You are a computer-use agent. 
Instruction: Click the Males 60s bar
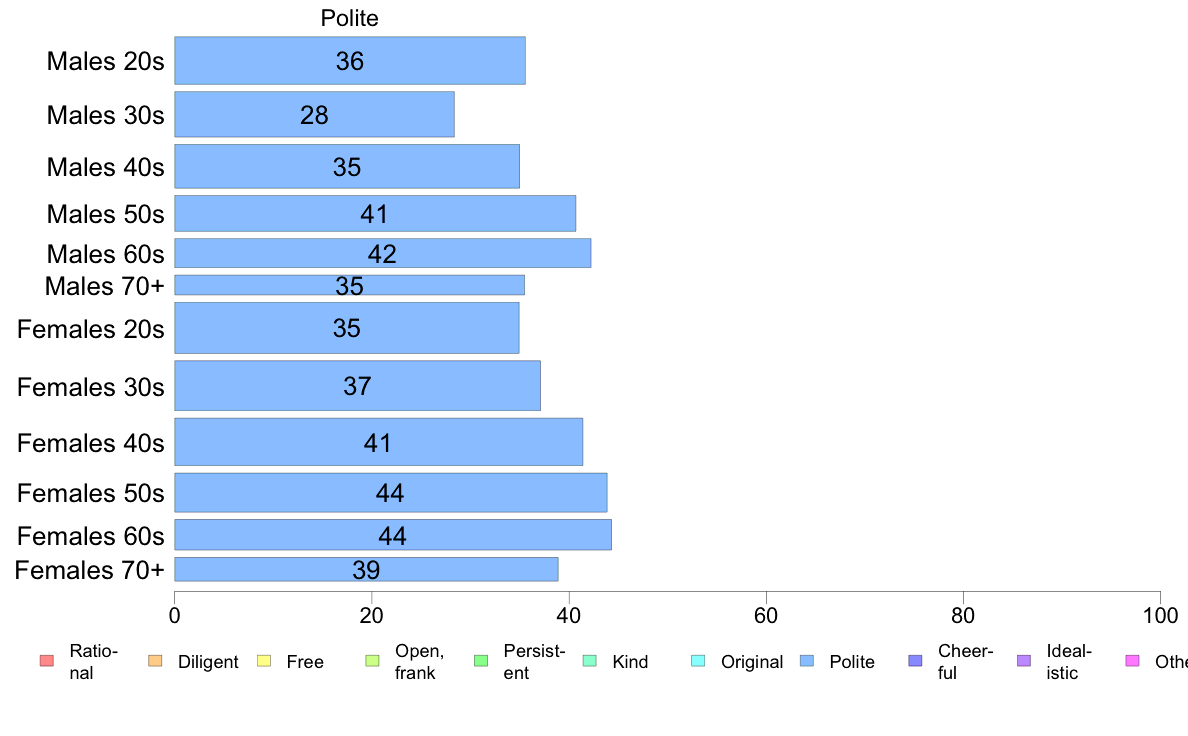(x=382, y=253)
